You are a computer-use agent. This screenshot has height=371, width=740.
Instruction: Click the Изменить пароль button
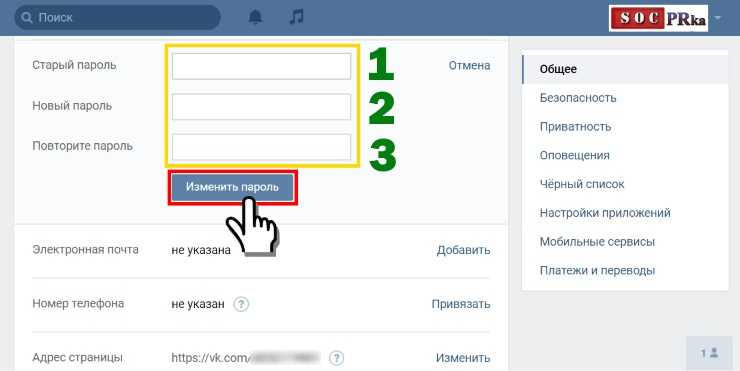[232, 187]
